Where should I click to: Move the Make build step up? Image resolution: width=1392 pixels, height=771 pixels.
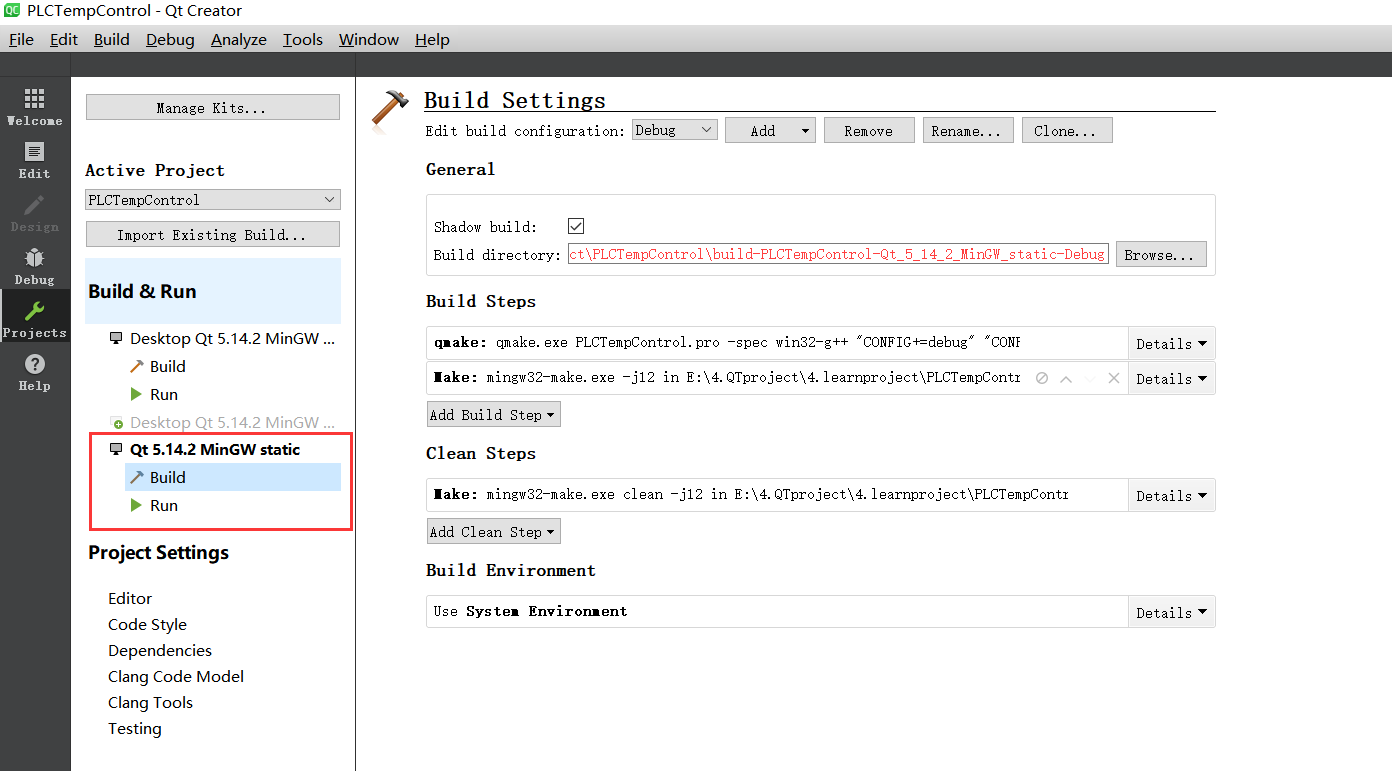1065,378
